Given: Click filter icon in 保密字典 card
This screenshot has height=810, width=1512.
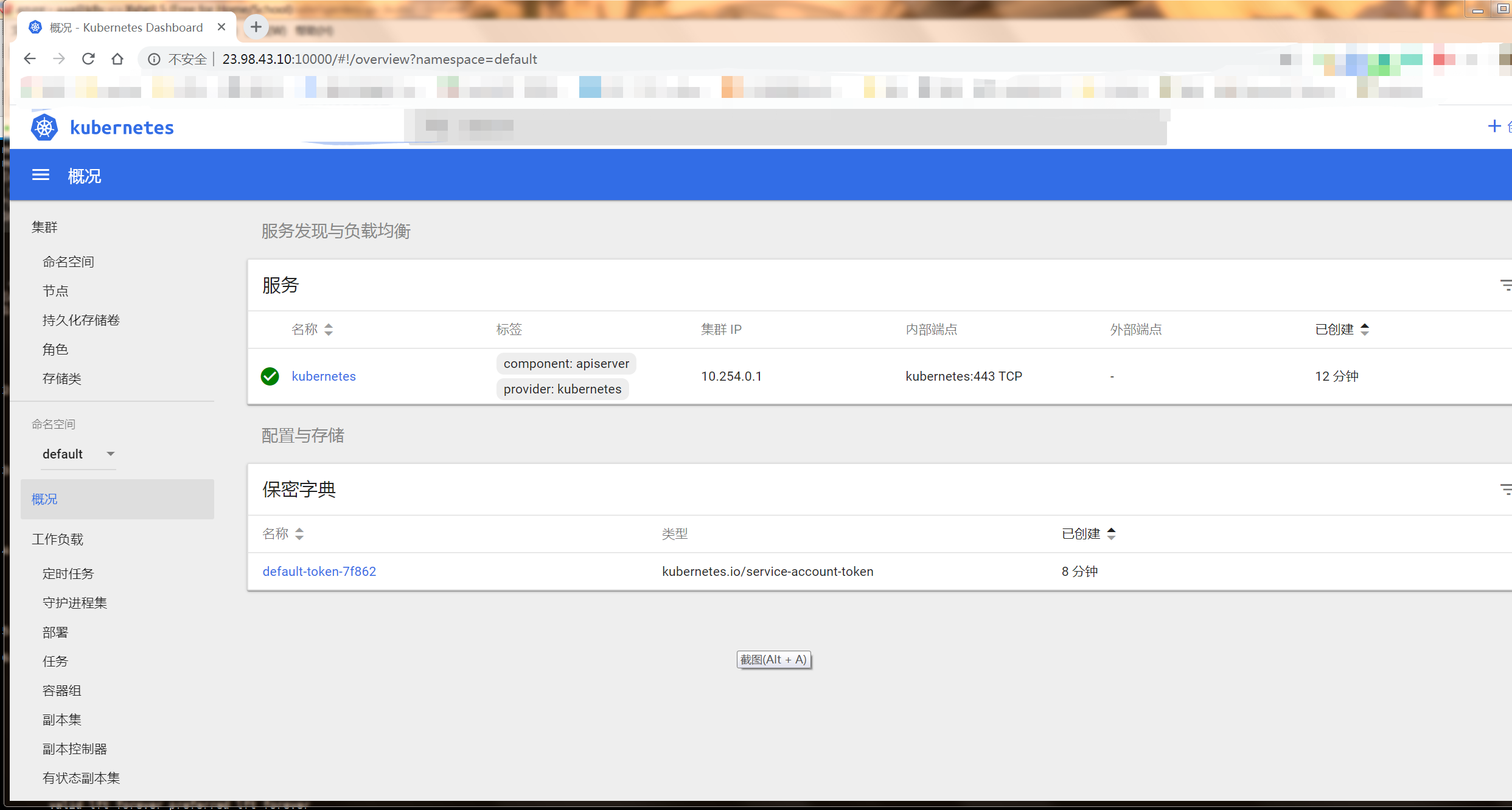Looking at the screenshot, I should pyautogui.click(x=1505, y=490).
